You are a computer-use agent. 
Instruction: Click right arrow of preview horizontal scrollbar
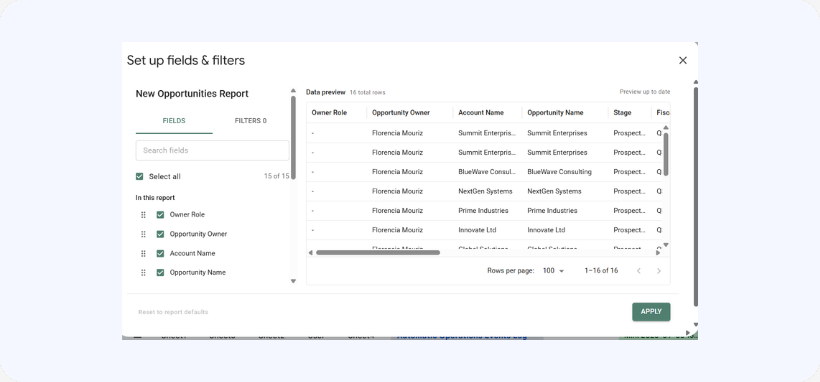coord(658,253)
